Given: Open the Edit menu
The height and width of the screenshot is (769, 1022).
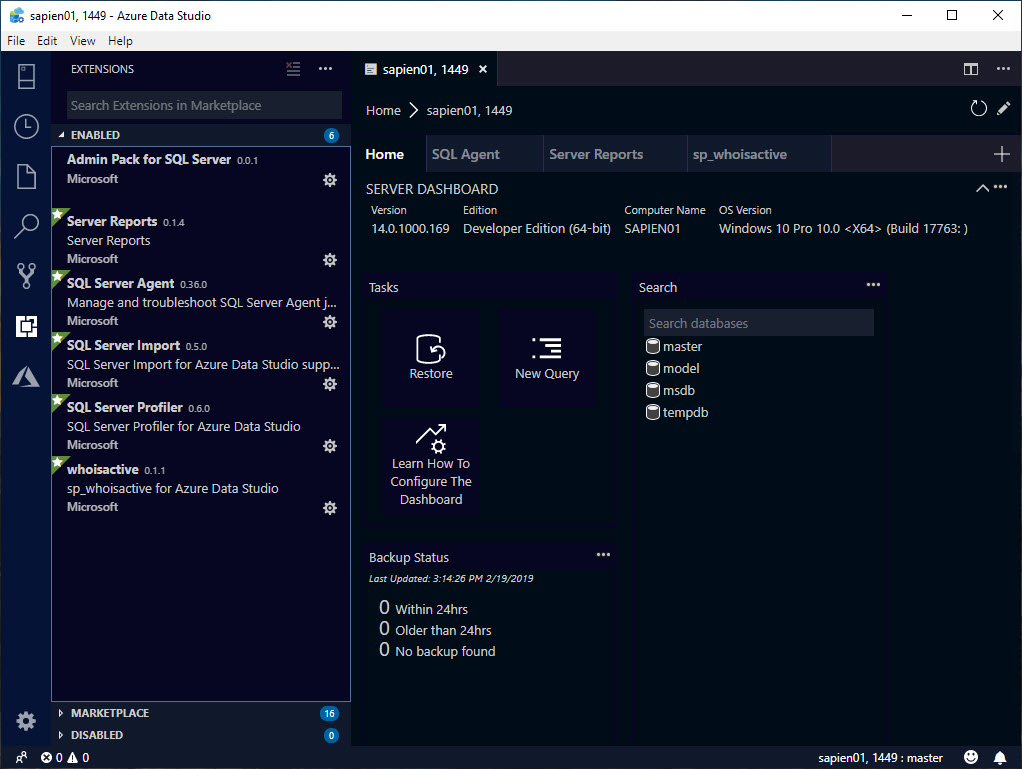Looking at the screenshot, I should click(x=47, y=40).
